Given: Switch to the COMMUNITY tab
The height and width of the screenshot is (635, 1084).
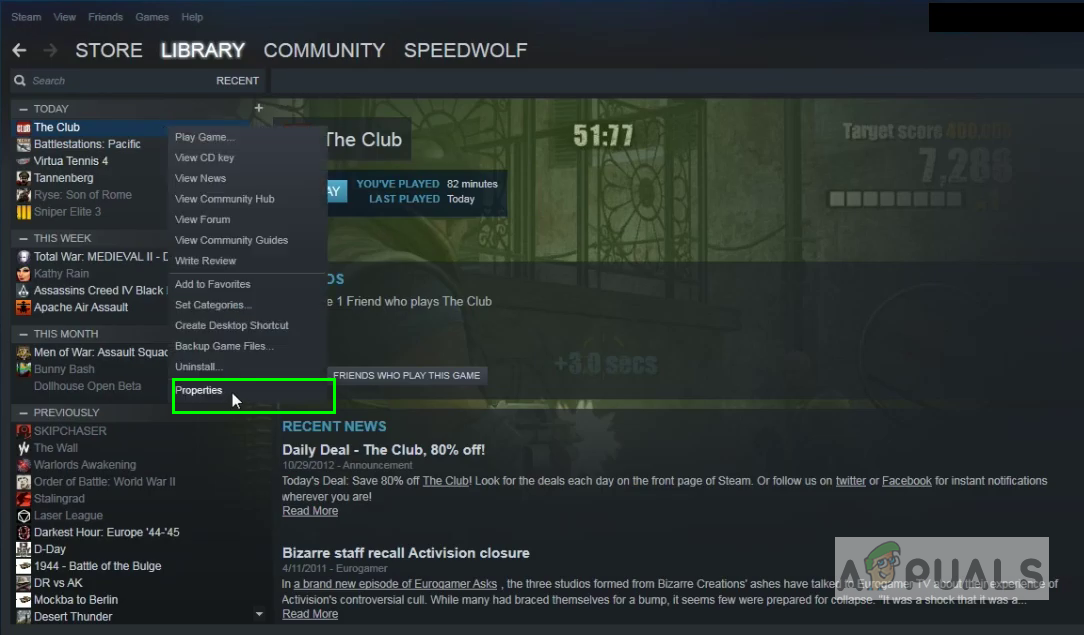Looking at the screenshot, I should pyautogui.click(x=324, y=50).
